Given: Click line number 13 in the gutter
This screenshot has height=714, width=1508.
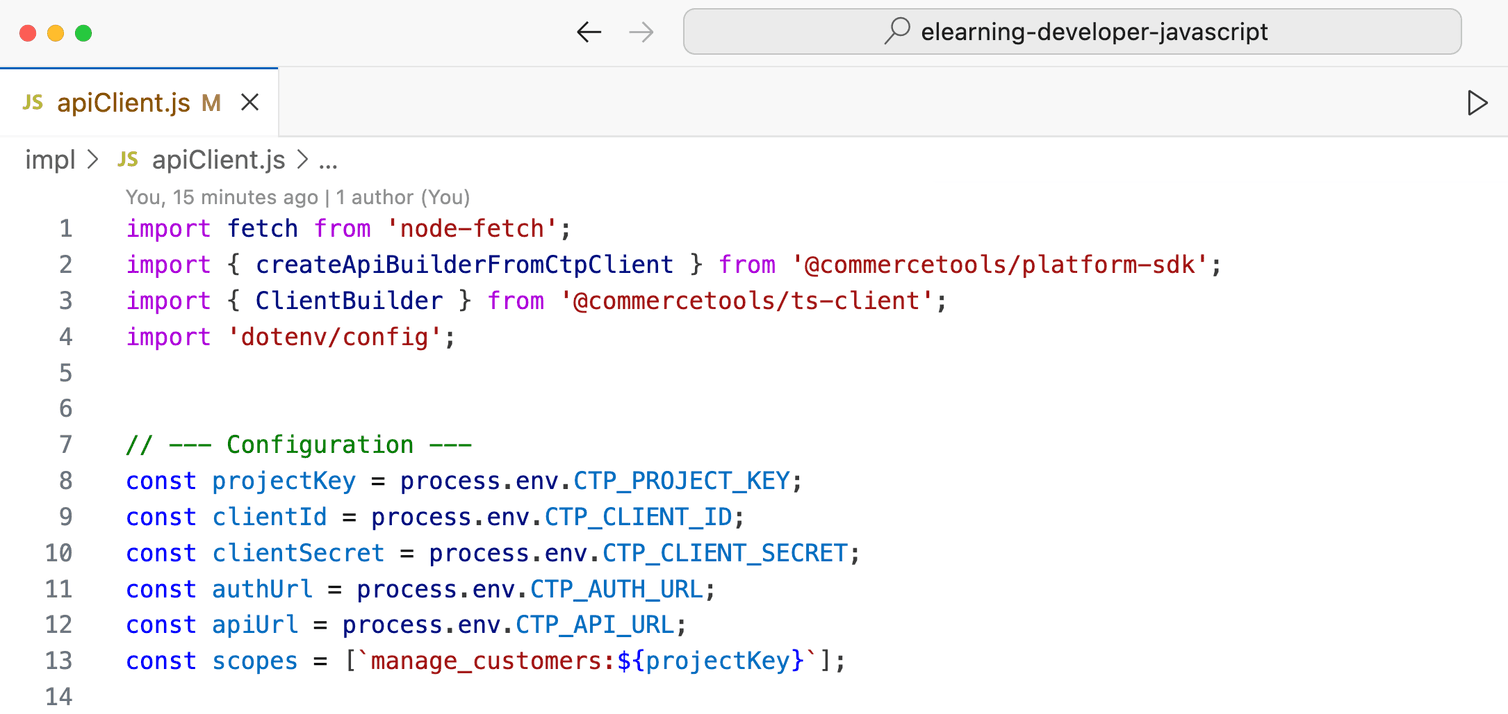Looking at the screenshot, I should click(x=59, y=661).
